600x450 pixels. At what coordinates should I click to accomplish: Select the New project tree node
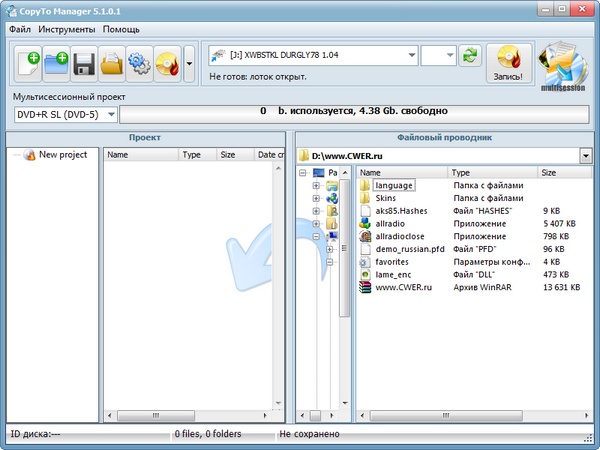(x=62, y=155)
